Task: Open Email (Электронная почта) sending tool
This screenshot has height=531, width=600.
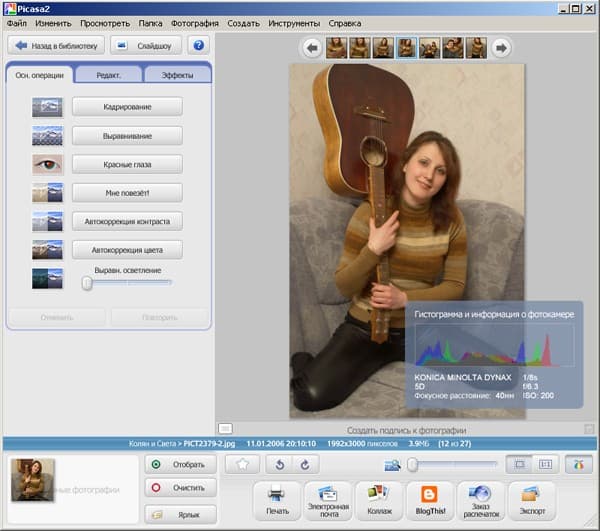Action: tap(327, 499)
